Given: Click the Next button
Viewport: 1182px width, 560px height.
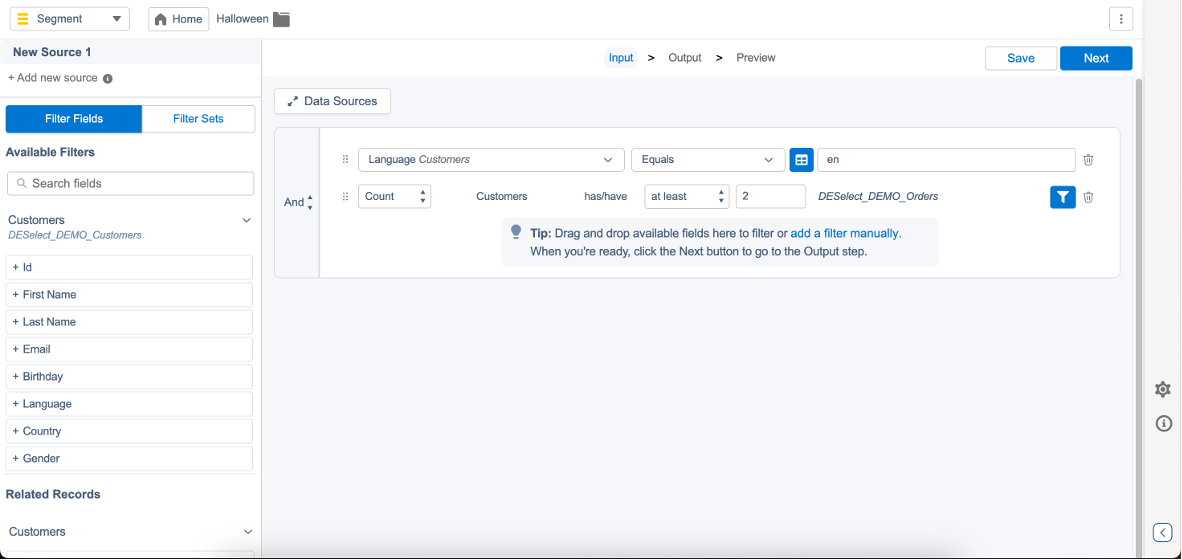Looking at the screenshot, I should coord(1096,58).
